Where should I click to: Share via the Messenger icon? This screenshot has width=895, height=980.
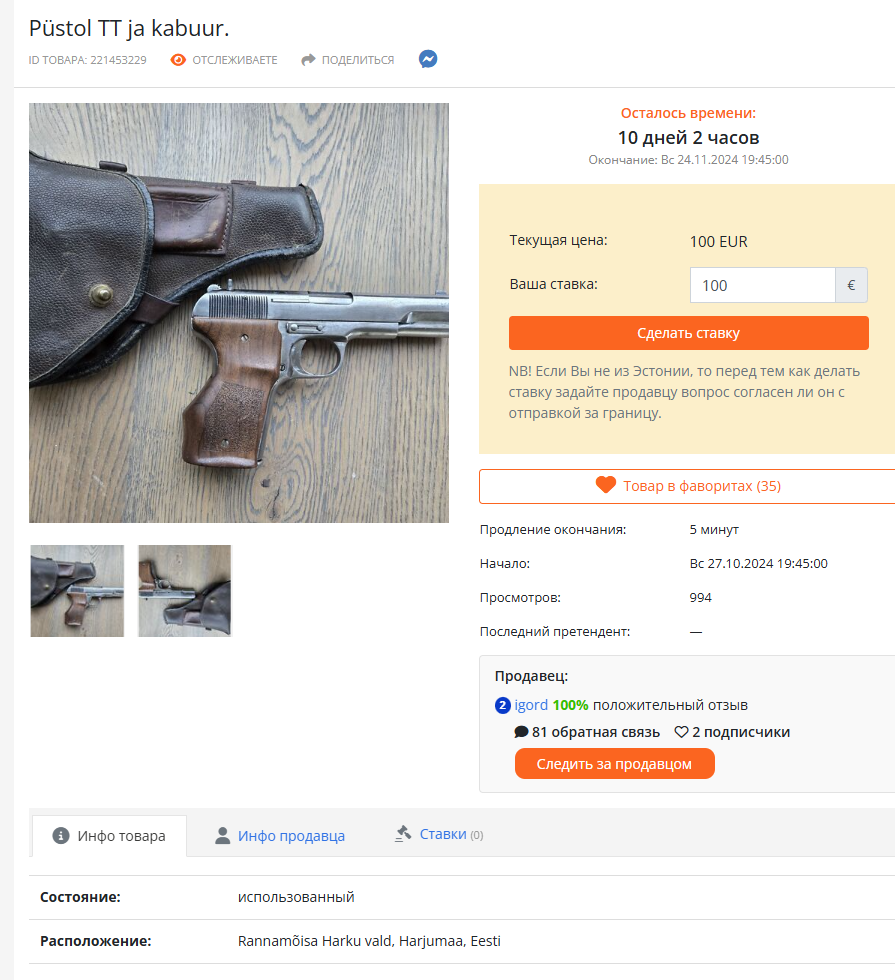(x=427, y=59)
